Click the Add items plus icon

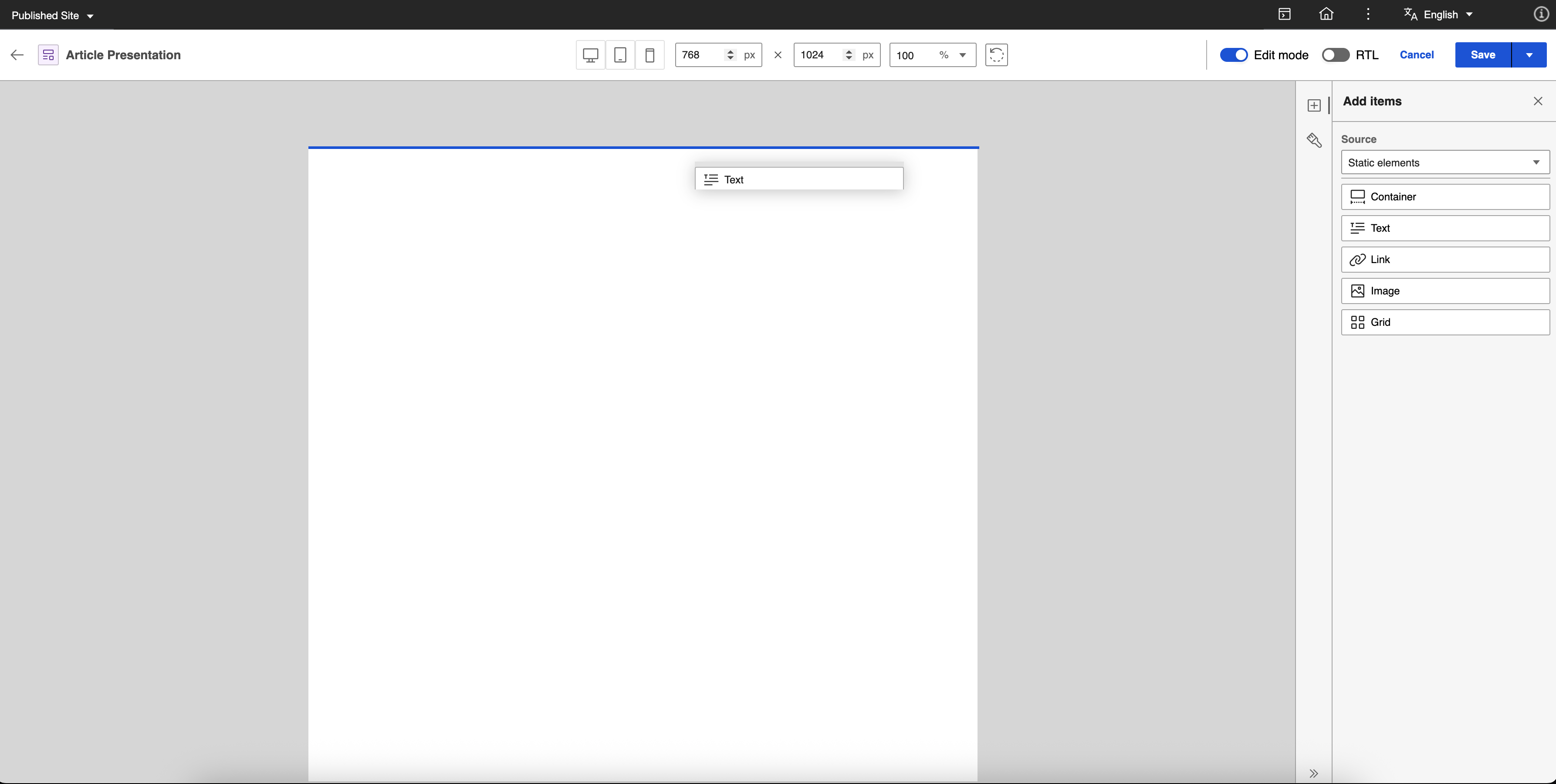tap(1314, 106)
